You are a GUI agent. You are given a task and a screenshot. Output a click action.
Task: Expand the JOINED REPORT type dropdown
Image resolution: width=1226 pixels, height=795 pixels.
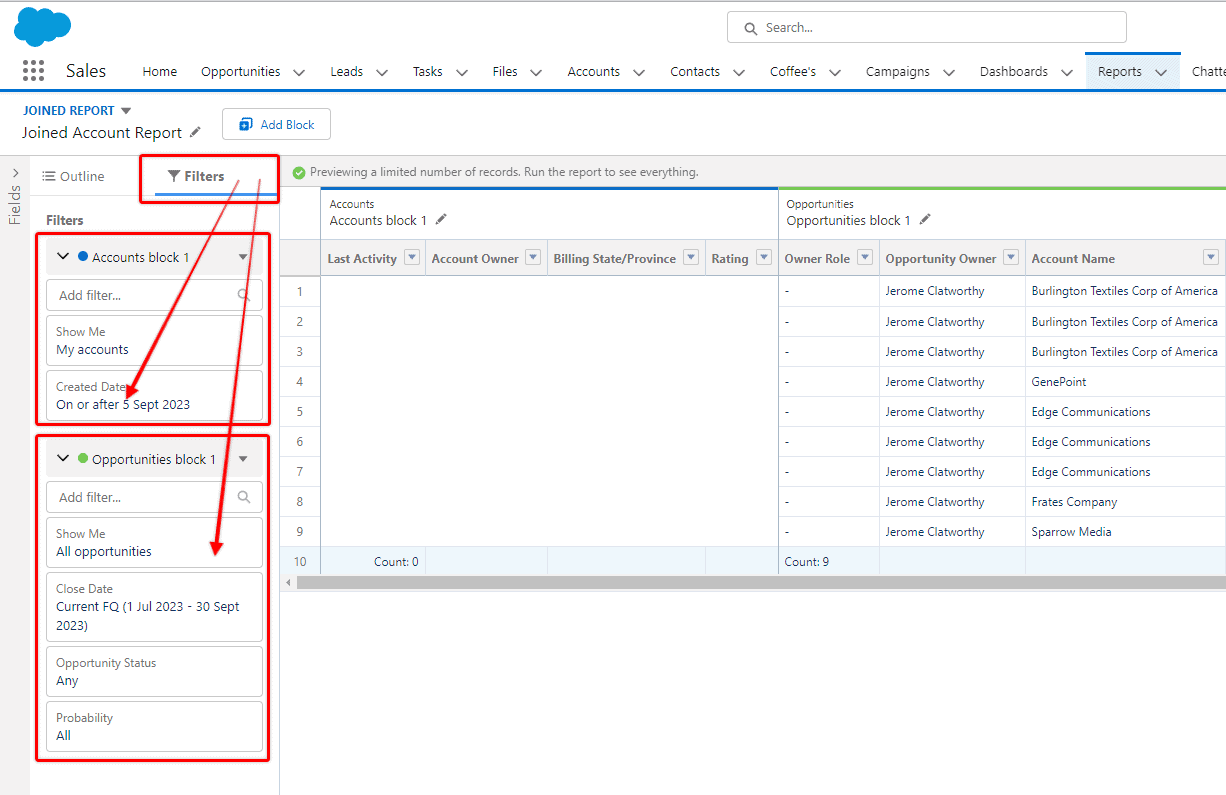point(124,110)
